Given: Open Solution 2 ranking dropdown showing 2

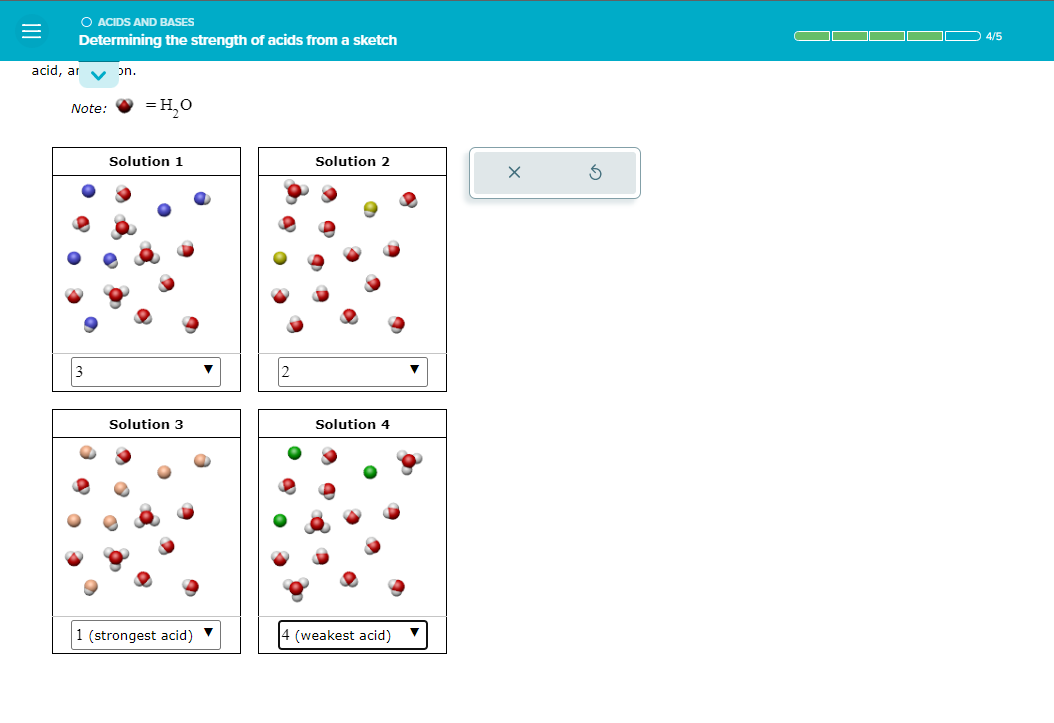Looking at the screenshot, I should pyautogui.click(x=352, y=372).
